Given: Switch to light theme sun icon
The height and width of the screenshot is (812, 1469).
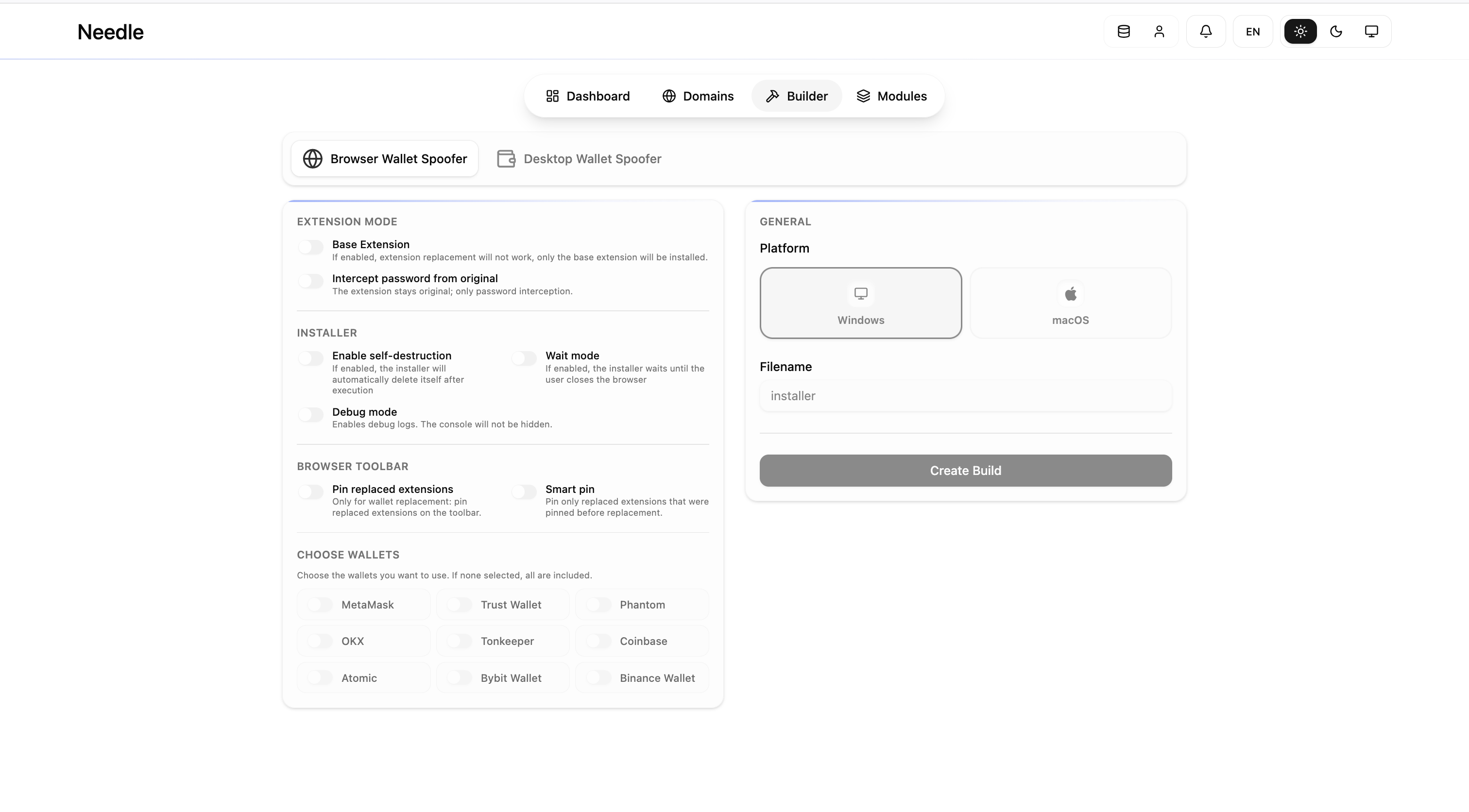Looking at the screenshot, I should tap(1300, 32).
